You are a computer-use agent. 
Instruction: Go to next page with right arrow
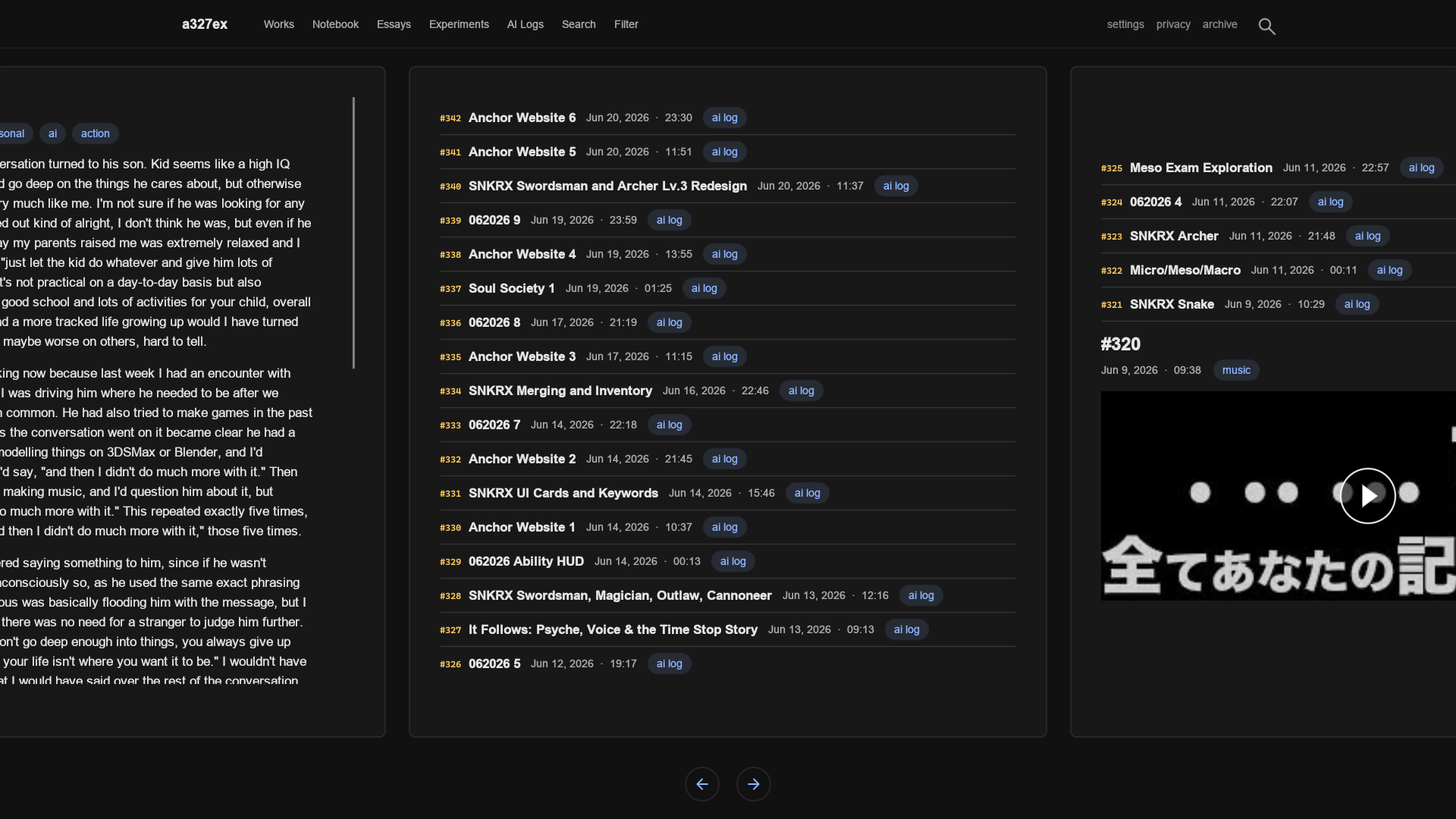click(754, 784)
